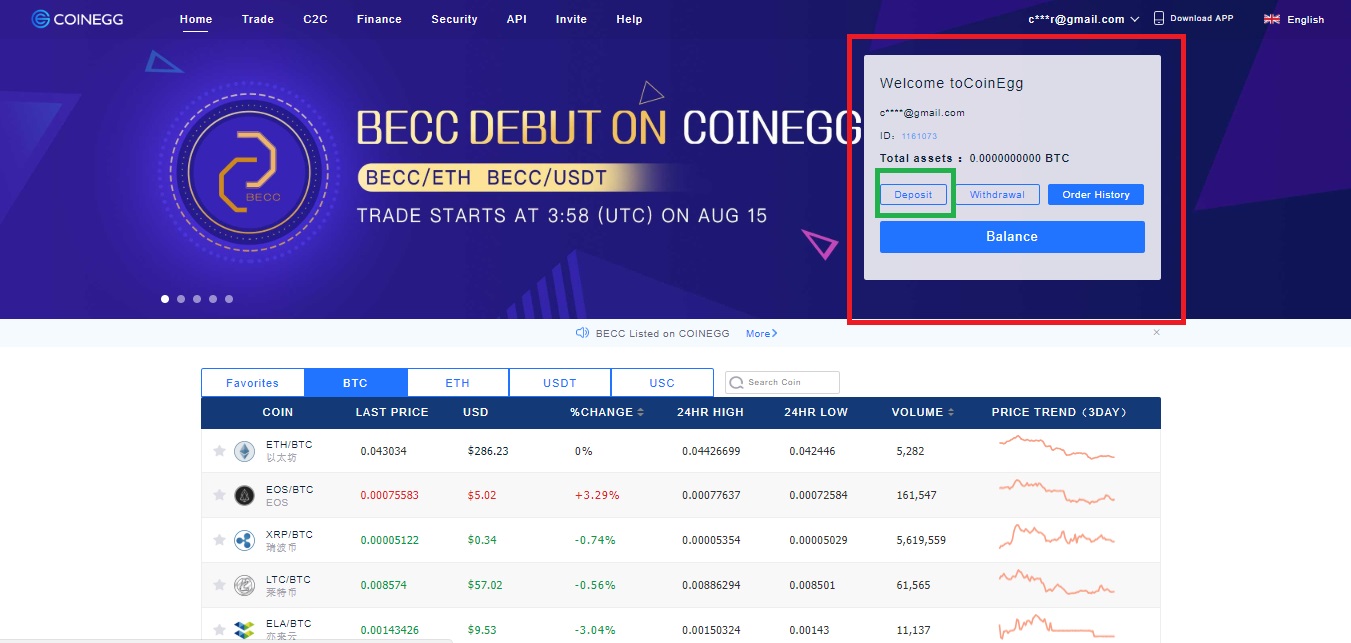The height and width of the screenshot is (643, 1351).
Task: Open the C2C page
Action: (315, 19)
